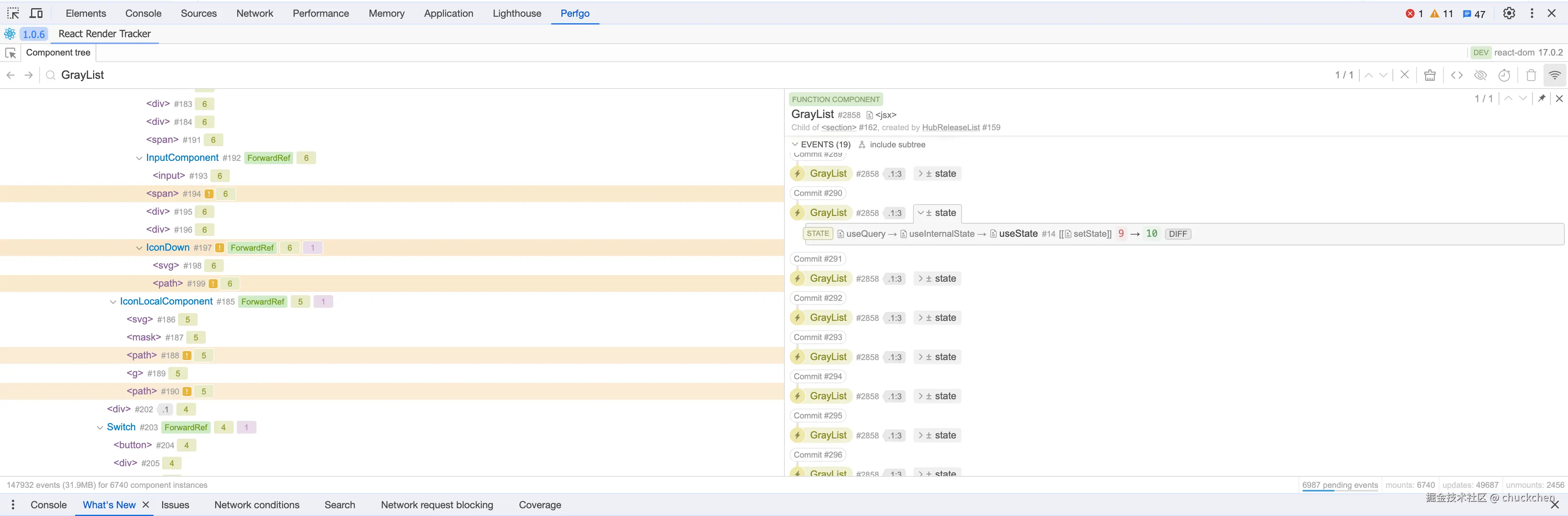Switch to the Lighthouse tab
1568x516 pixels.
[x=516, y=13]
